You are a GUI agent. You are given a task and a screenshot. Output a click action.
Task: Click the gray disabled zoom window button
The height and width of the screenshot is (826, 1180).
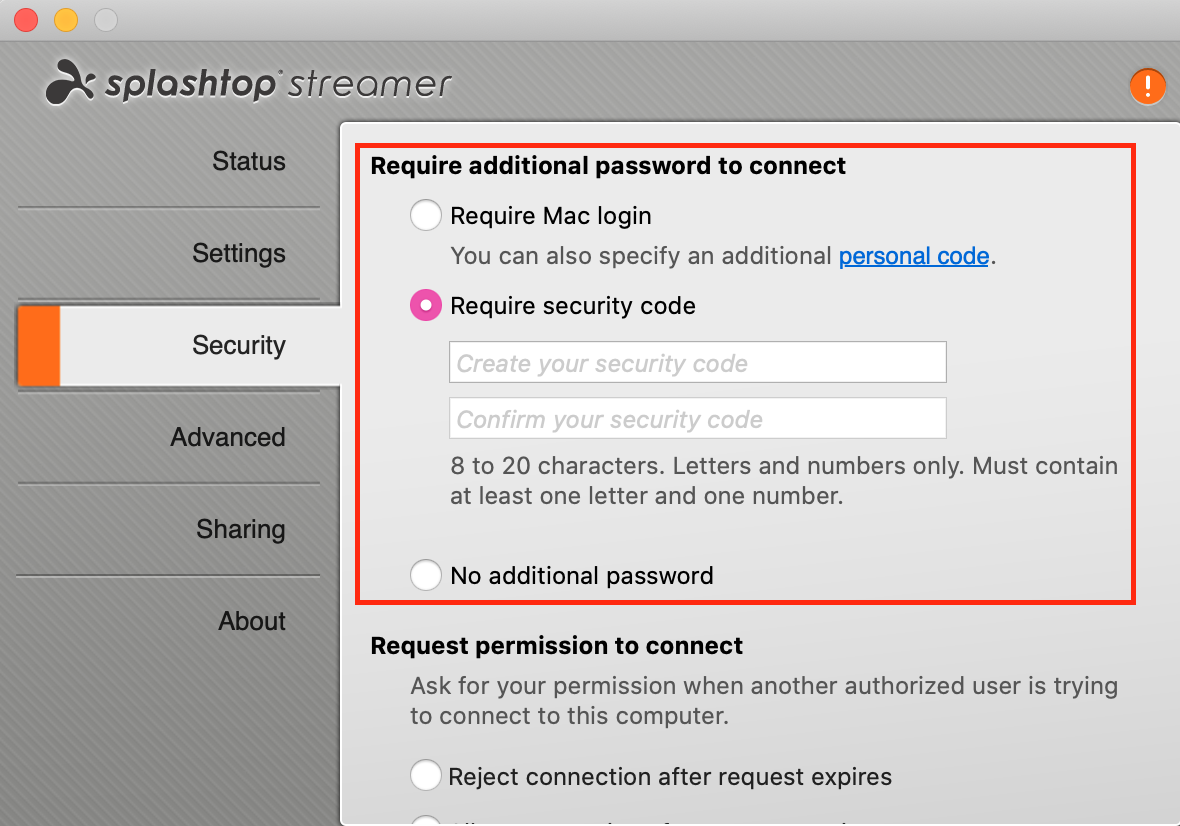coord(105,19)
